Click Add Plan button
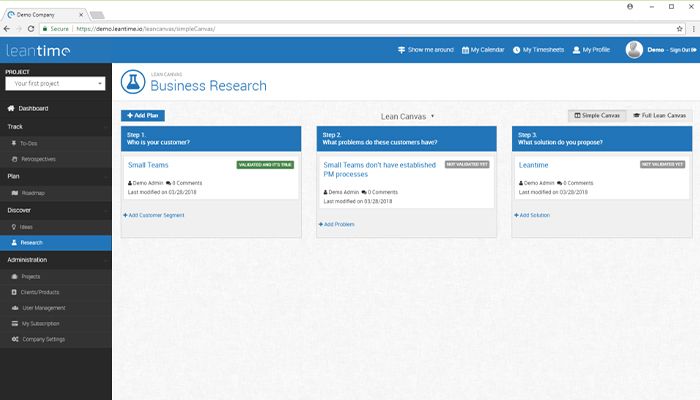 point(143,116)
